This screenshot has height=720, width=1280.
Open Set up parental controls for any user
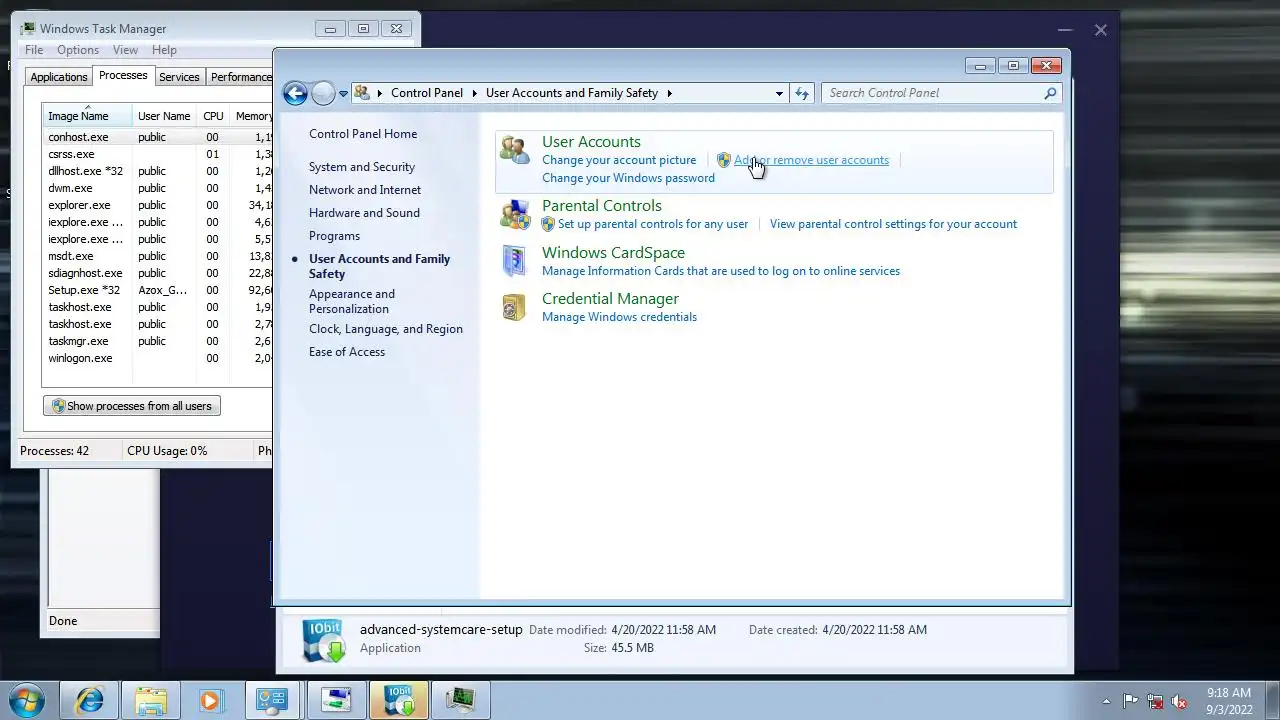coord(653,224)
